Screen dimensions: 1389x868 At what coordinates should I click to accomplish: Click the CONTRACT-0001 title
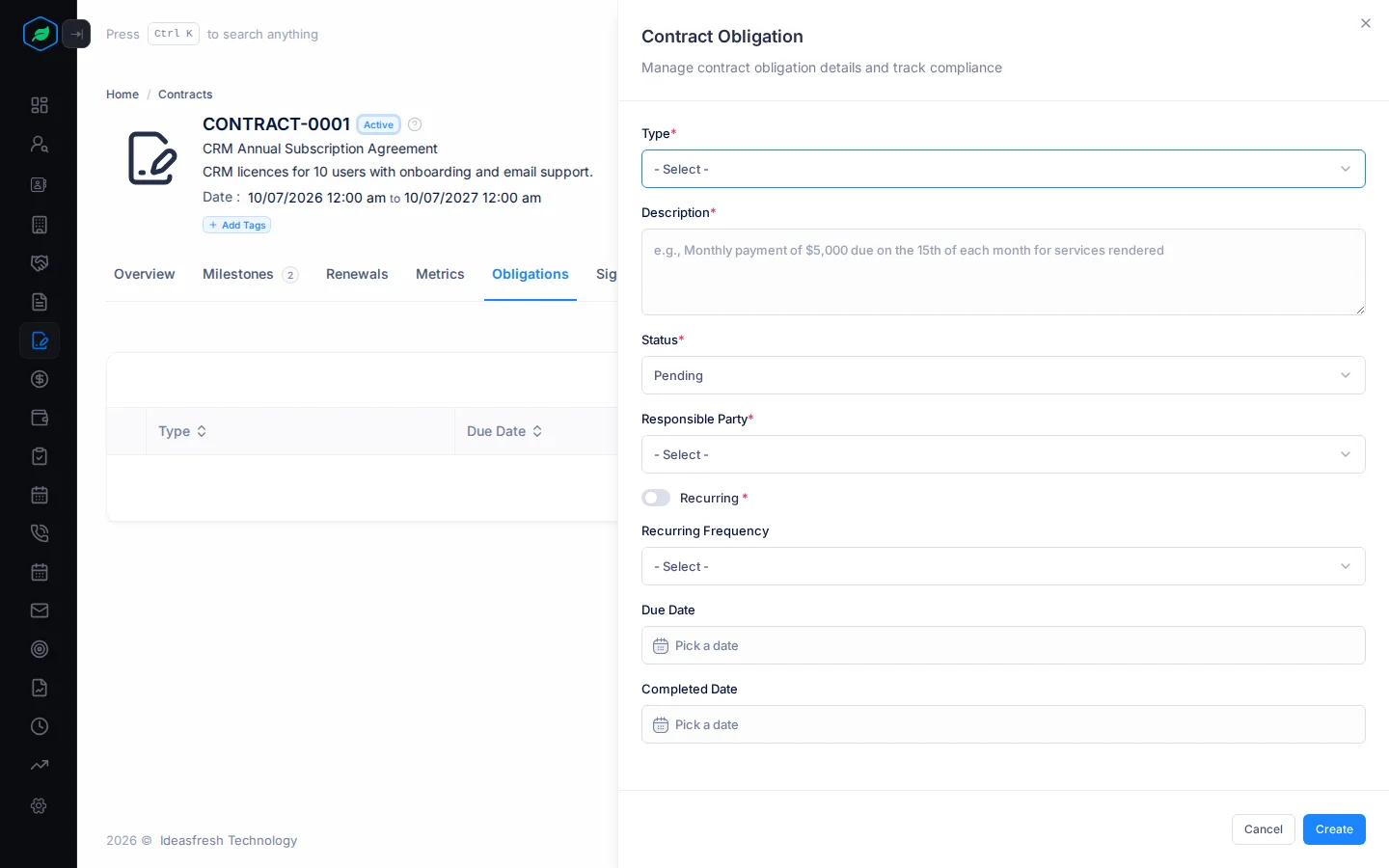[276, 124]
